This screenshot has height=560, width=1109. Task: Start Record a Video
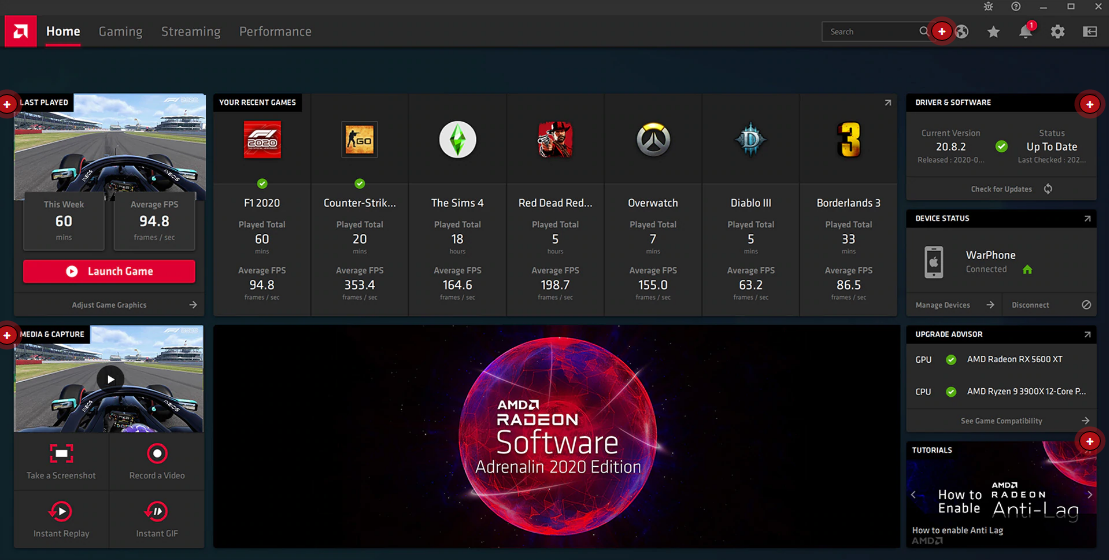click(x=157, y=461)
